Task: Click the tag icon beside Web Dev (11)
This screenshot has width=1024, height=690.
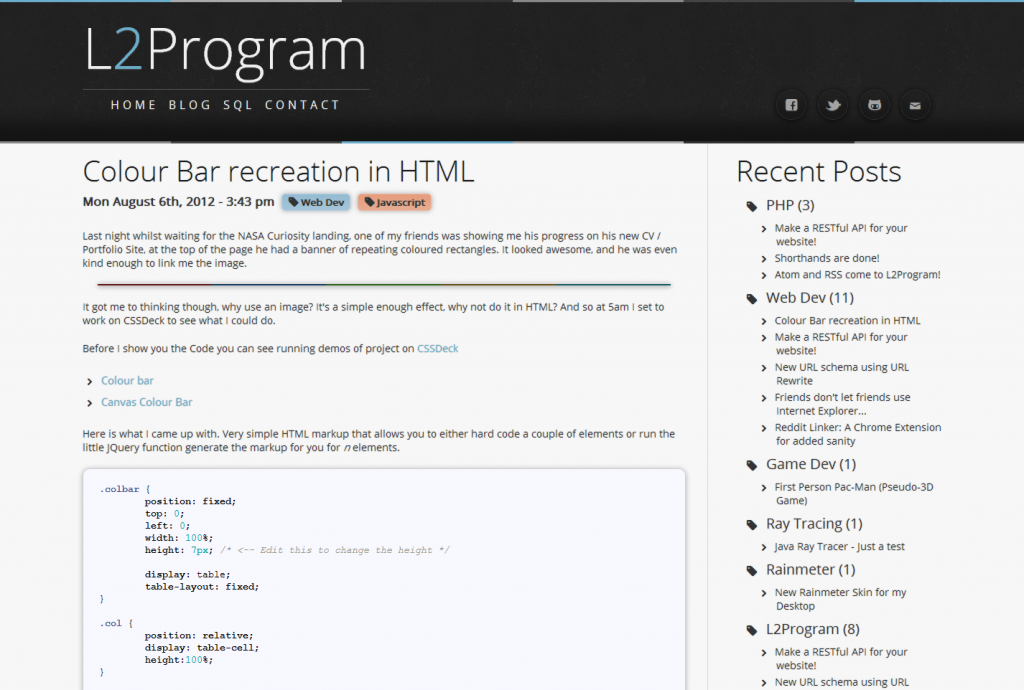Action: pos(752,299)
